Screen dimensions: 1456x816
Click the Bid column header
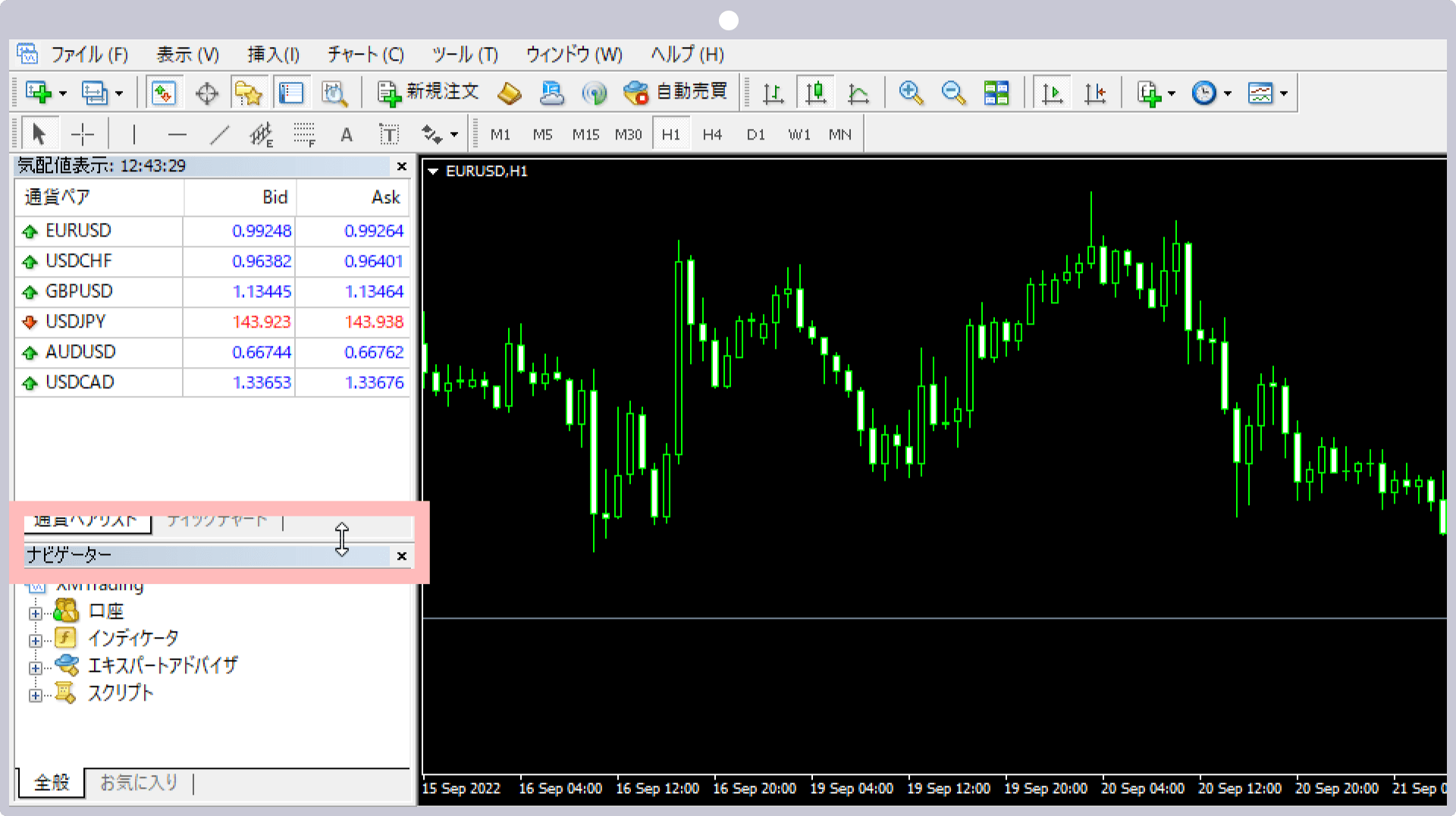tap(240, 197)
